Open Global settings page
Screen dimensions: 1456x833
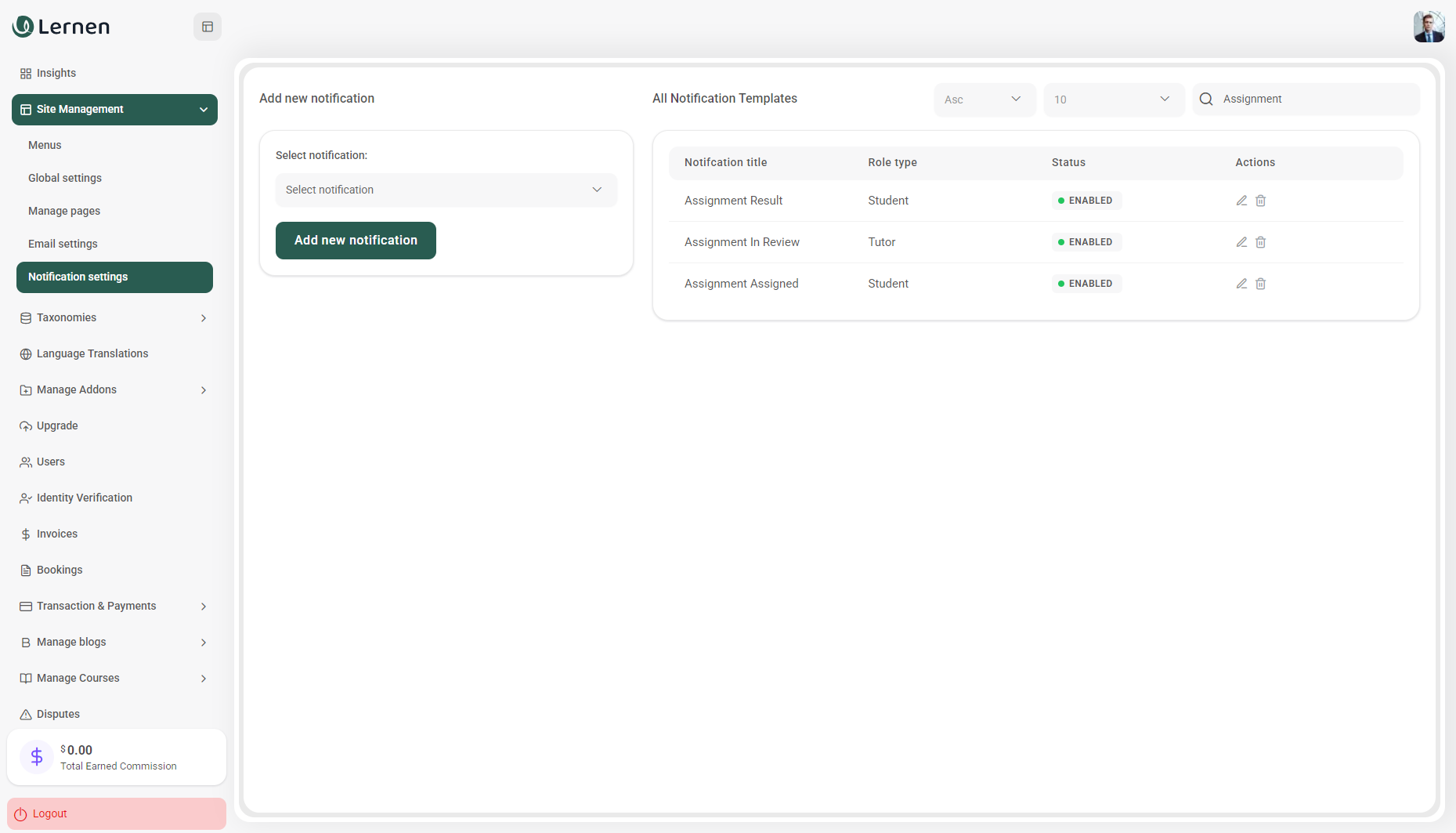tap(65, 179)
